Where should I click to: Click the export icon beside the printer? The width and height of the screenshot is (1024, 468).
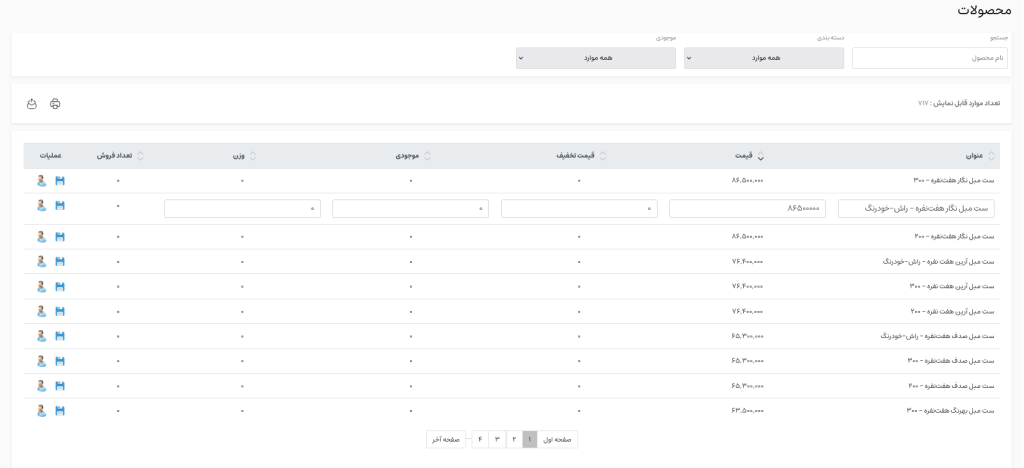[x=32, y=104]
